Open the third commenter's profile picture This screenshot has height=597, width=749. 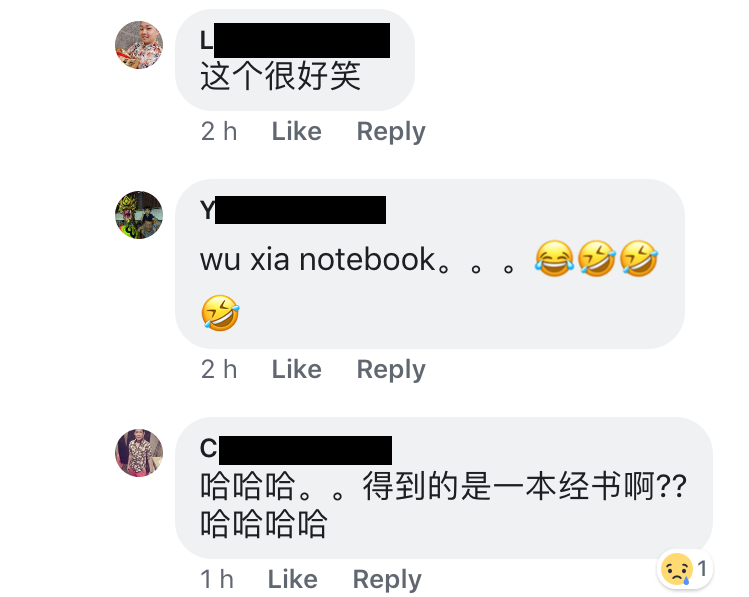(x=139, y=453)
